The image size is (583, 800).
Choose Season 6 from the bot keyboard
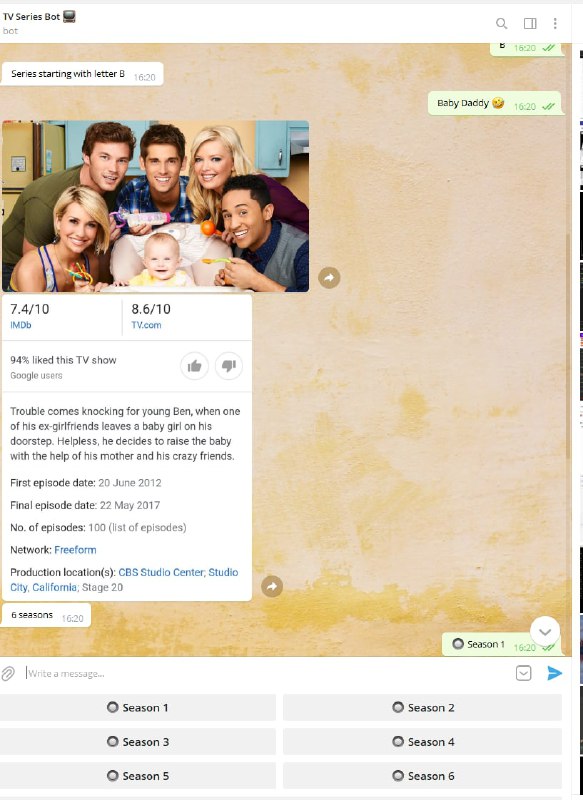click(422, 776)
